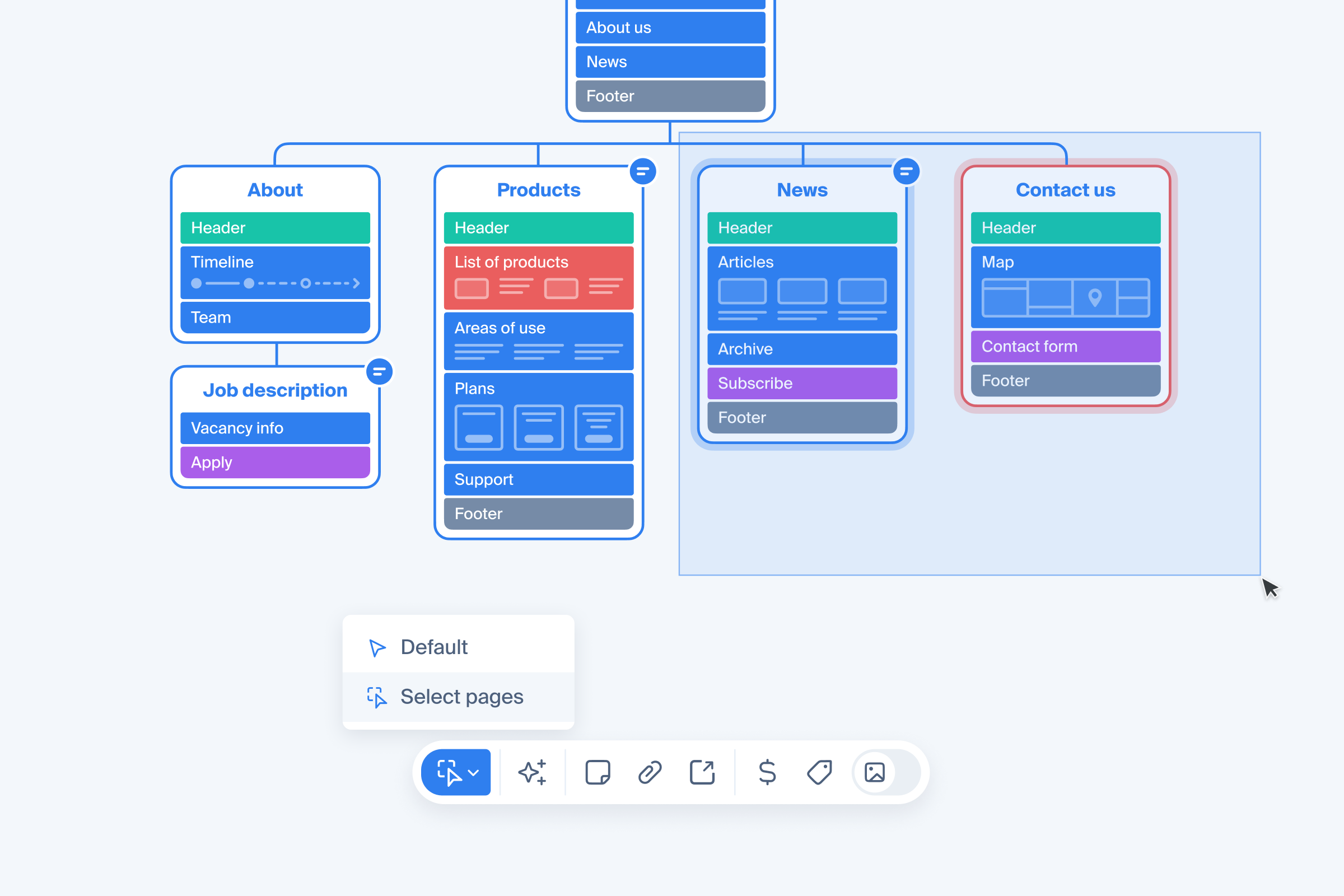The width and height of the screenshot is (1344, 896).
Task: Click the sticky note icon in toolbar
Action: pos(598,772)
